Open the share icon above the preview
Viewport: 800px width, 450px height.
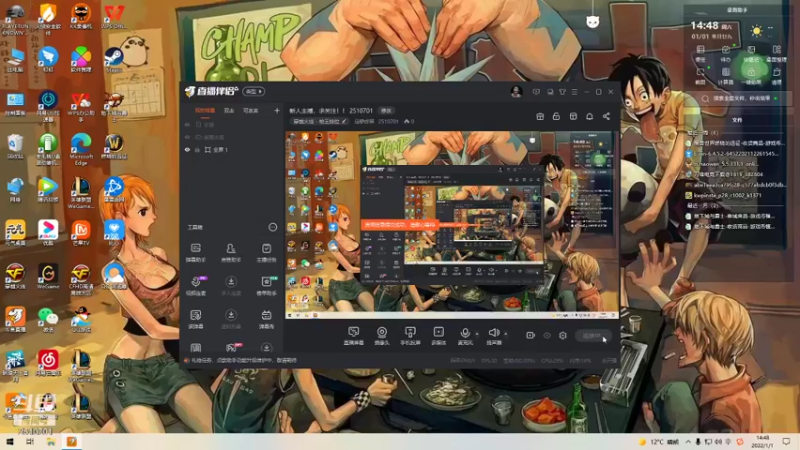pos(606,116)
